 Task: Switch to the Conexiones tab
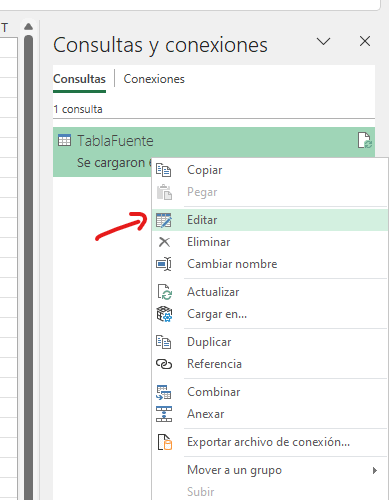pyautogui.click(x=154, y=79)
